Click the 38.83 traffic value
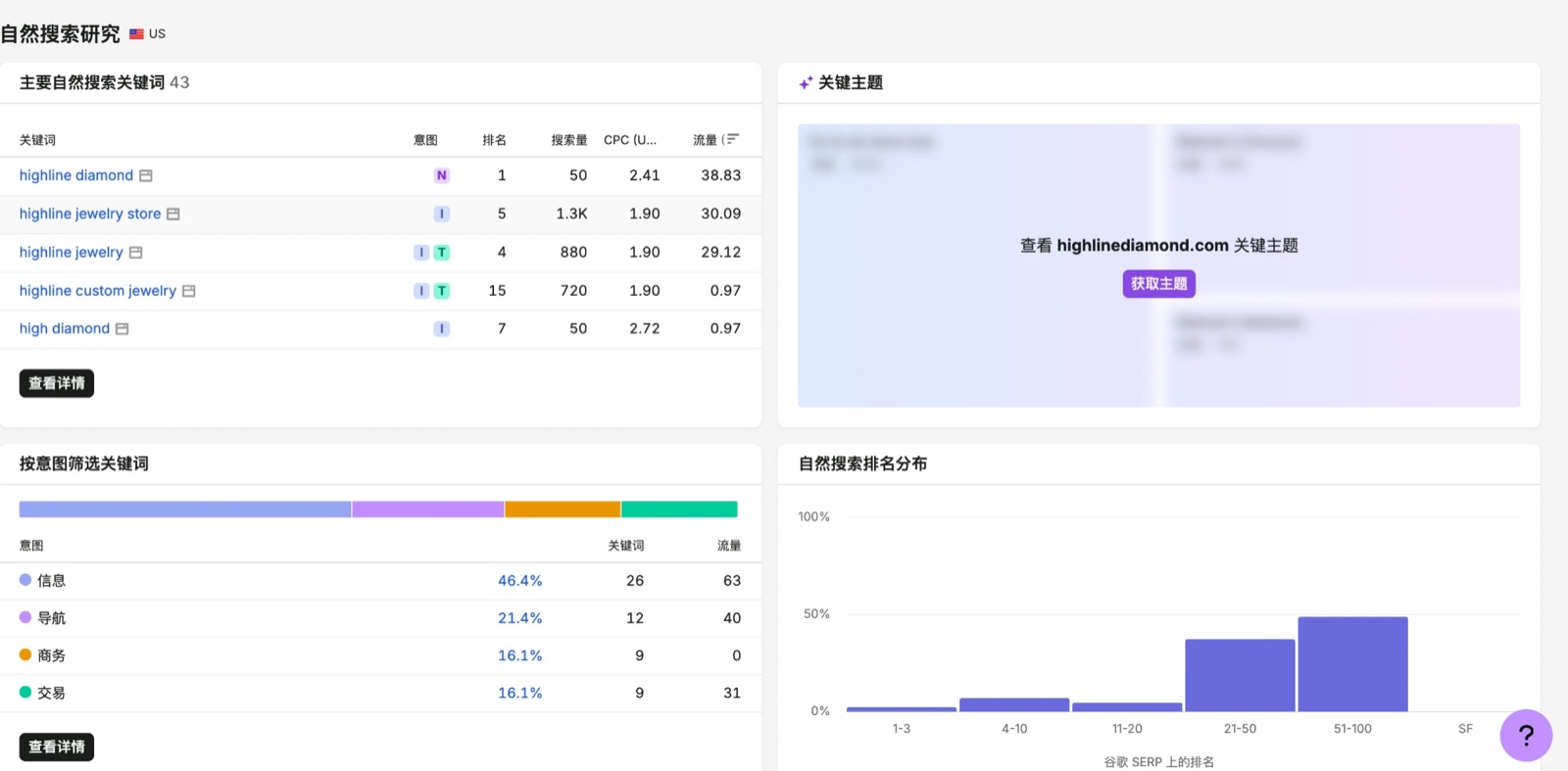1568x771 pixels. 720,175
